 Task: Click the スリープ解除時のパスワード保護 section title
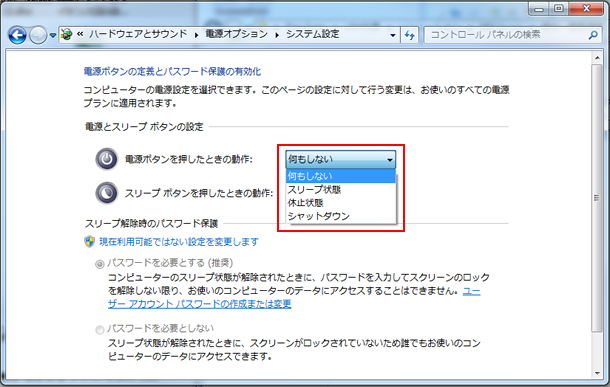(152, 224)
